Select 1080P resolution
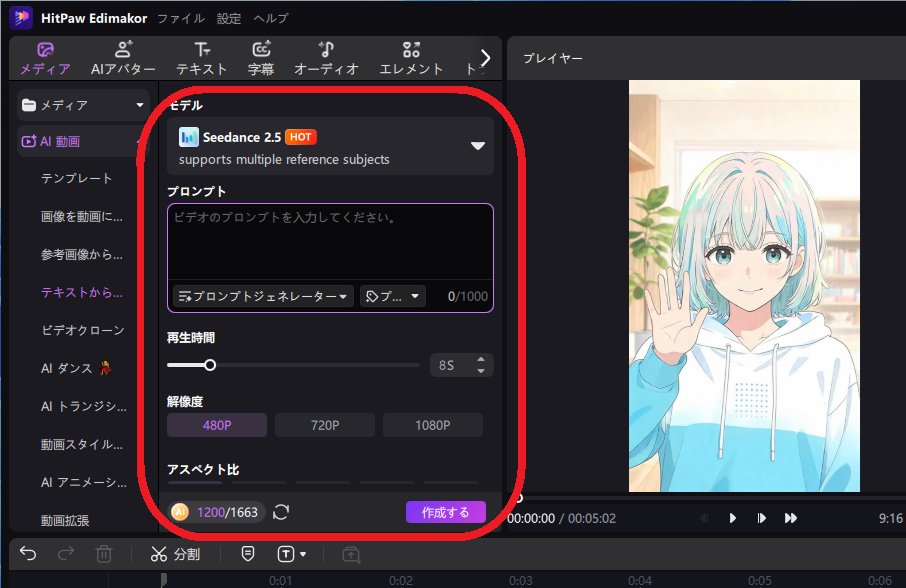906x588 pixels. 433,425
